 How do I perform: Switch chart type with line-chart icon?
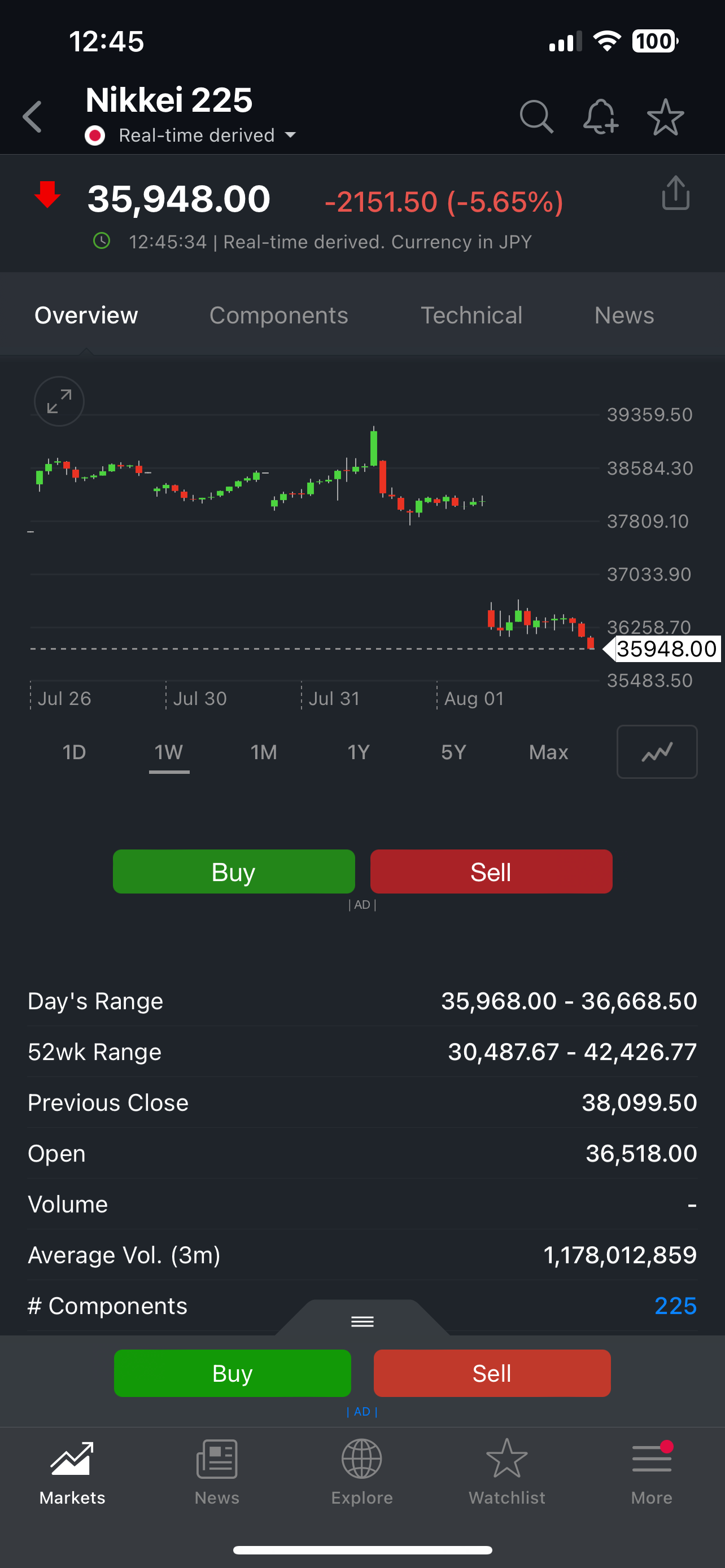click(x=657, y=752)
